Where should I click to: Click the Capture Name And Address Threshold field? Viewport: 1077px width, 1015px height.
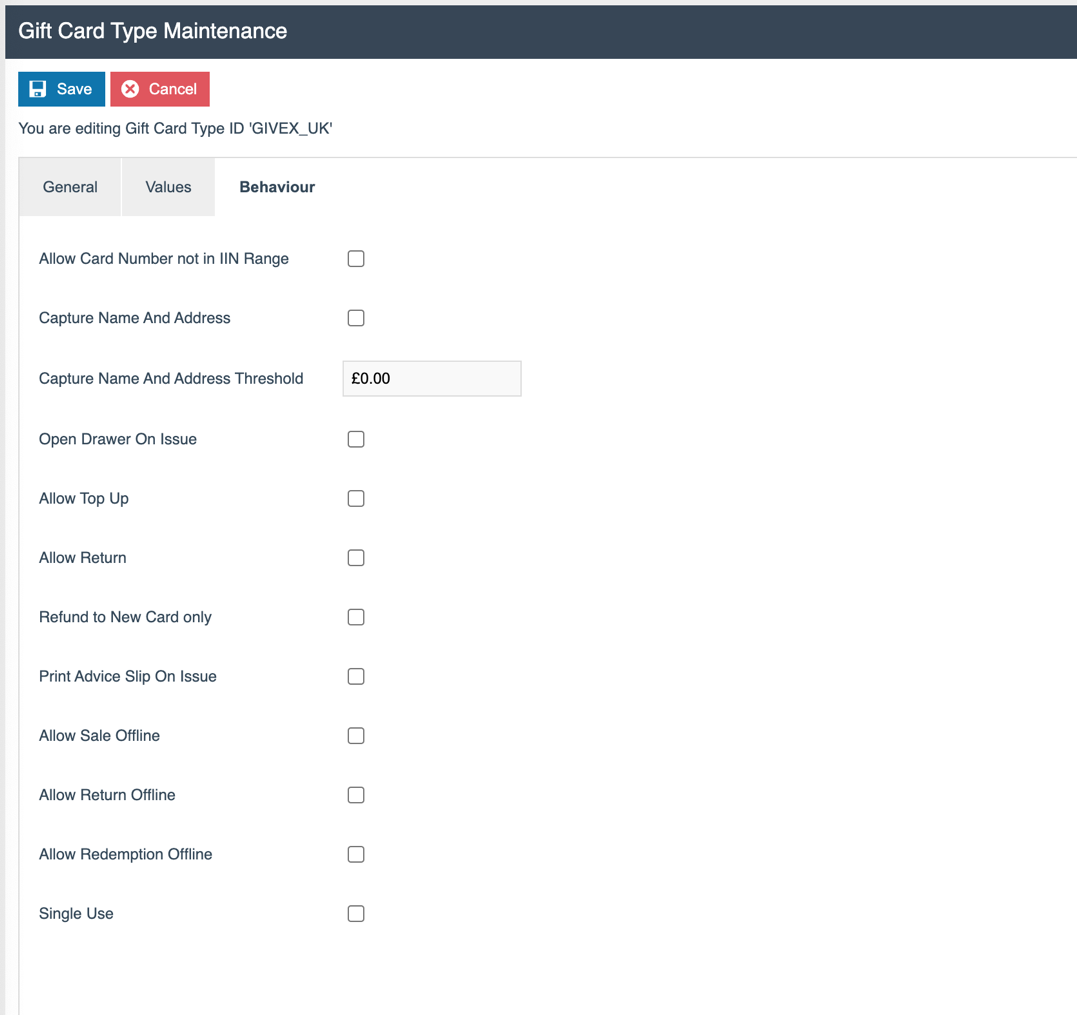tap(431, 378)
